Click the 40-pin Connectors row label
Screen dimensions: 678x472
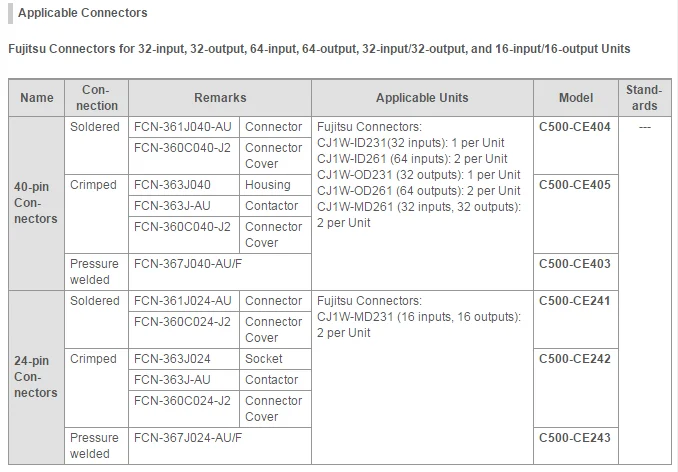click(x=36, y=203)
